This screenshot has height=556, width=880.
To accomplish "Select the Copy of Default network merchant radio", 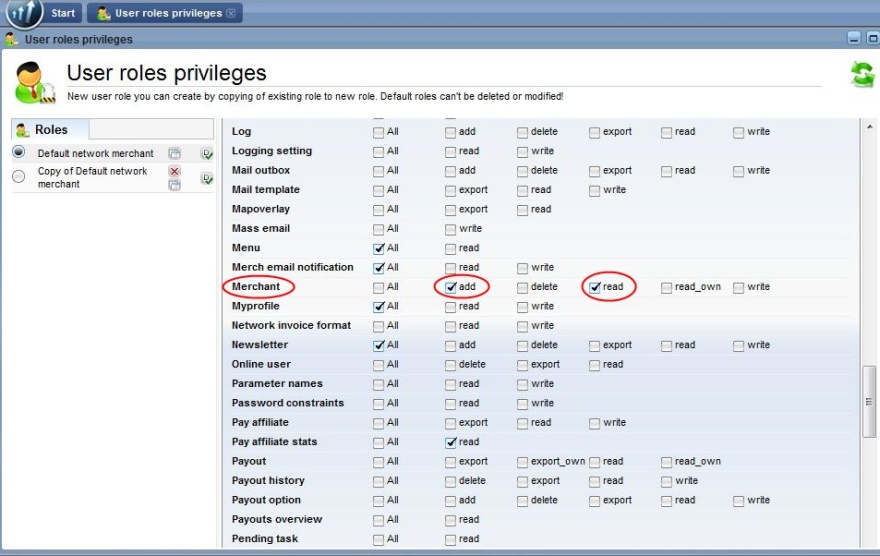I will click(x=19, y=176).
